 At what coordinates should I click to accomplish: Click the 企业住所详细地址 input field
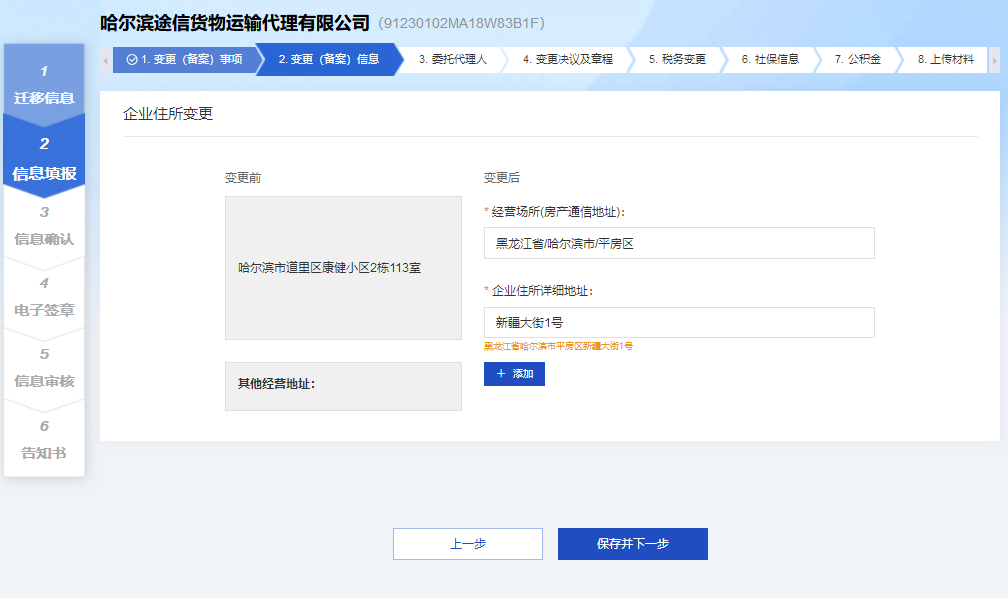(x=678, y=322)
